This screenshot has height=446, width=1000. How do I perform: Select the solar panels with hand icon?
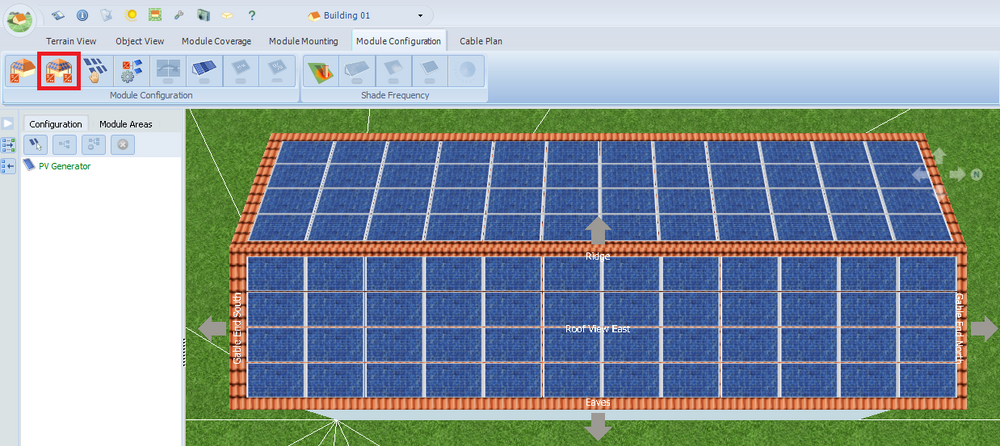pyautogui.click(x=95, y=72)
